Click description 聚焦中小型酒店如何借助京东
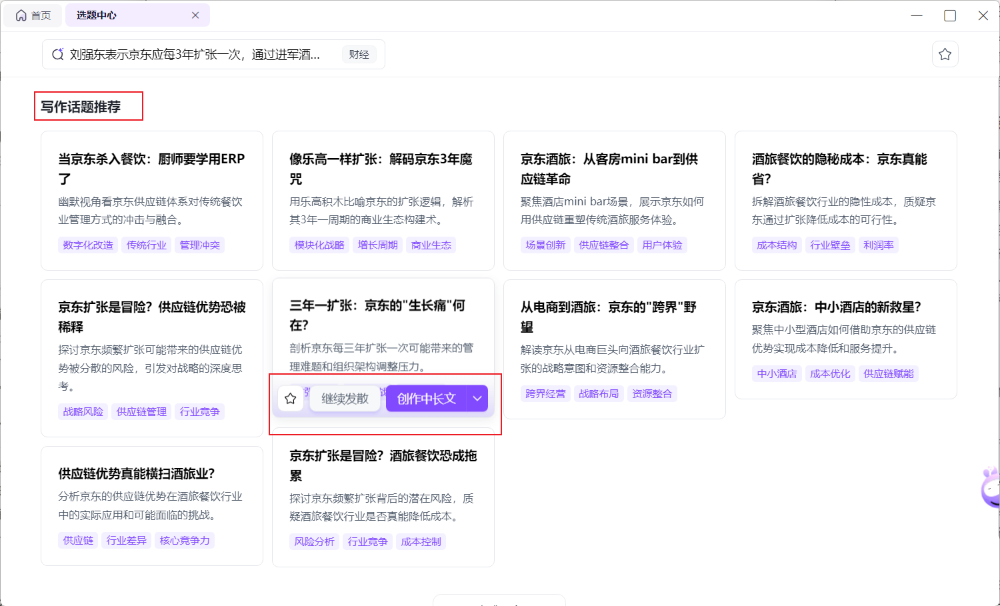This screenshot has width=1000, height=606. (844, 339)
